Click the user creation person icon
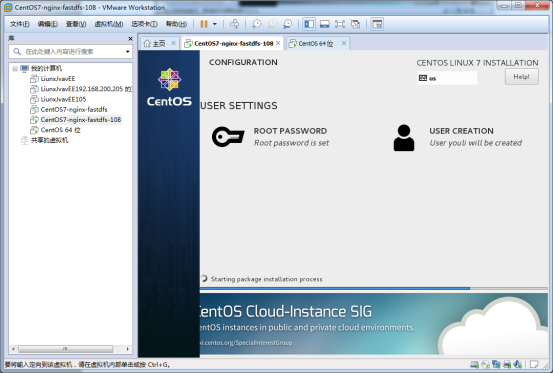 pyautogui.click(x=404, y=138)
